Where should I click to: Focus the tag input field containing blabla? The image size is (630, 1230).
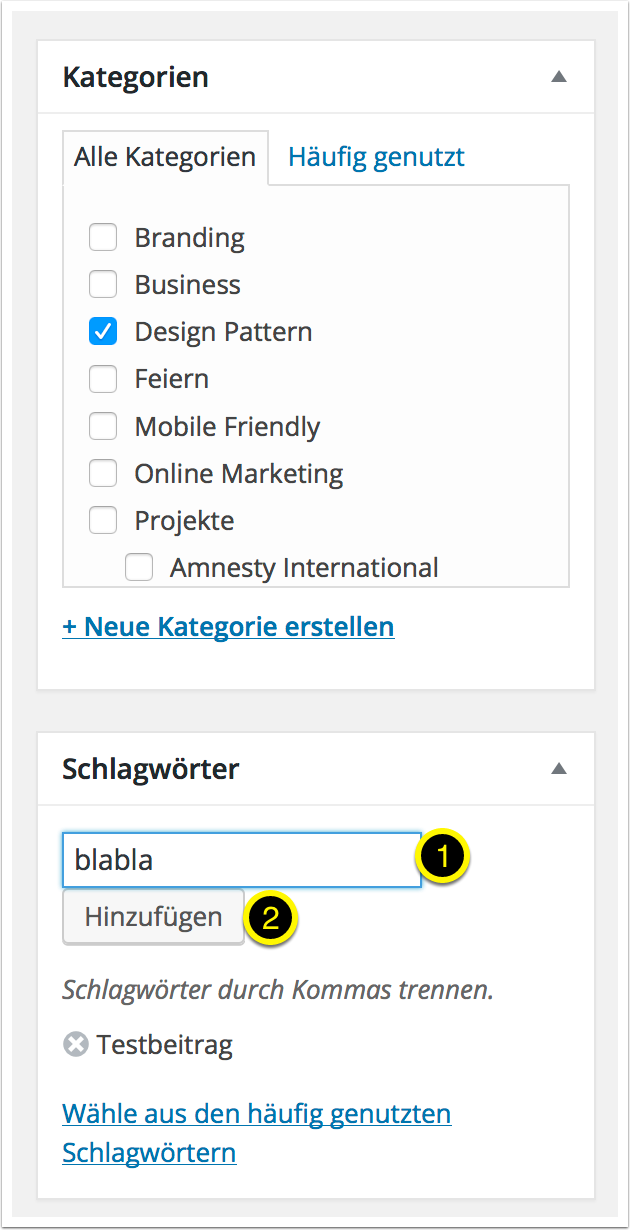click(242, 859)
